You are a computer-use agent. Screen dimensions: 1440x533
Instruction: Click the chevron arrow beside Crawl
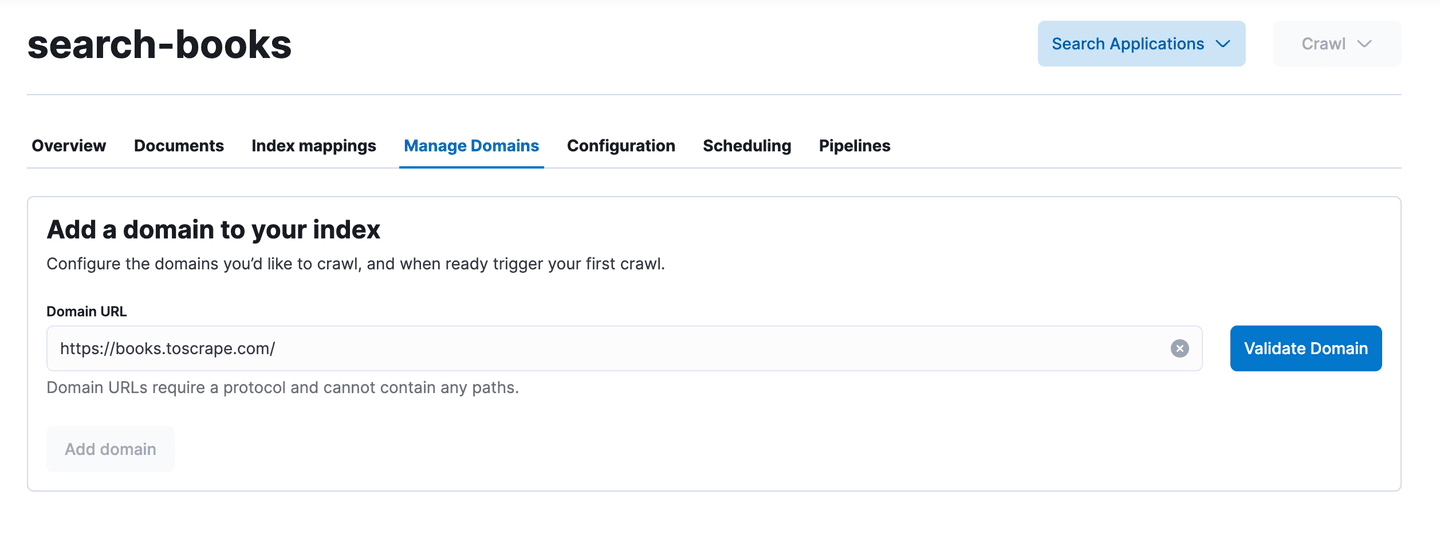pos(1364,44)
